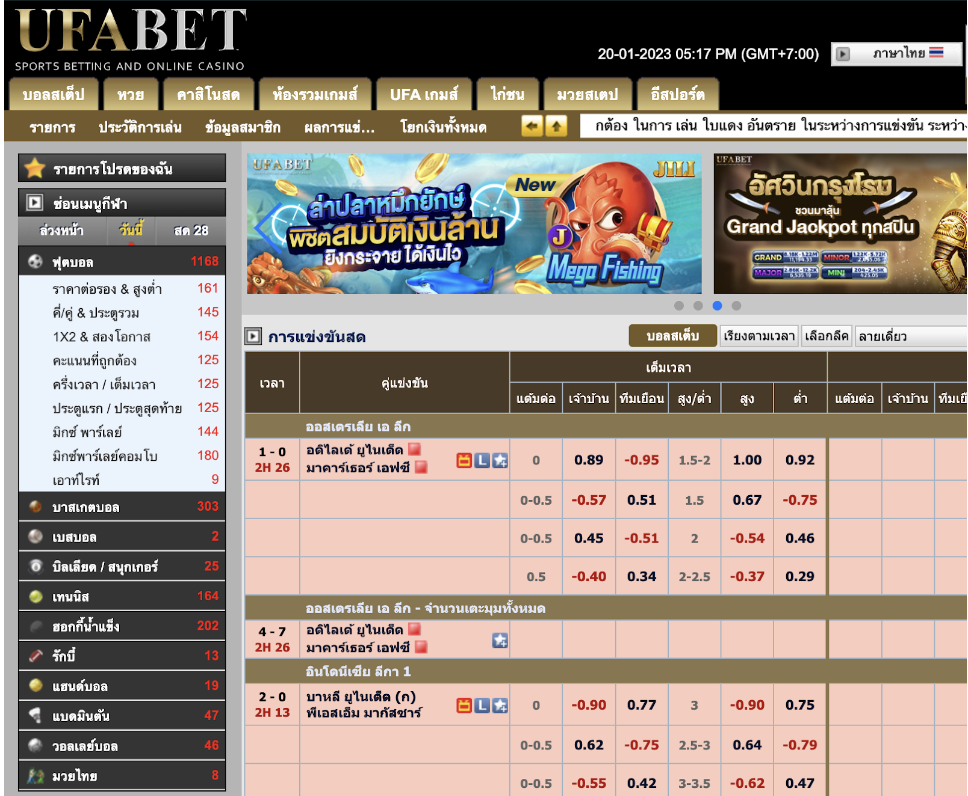Collapse the live matches section toggle icon
968x796 pixels.
[x=253, y=336]
